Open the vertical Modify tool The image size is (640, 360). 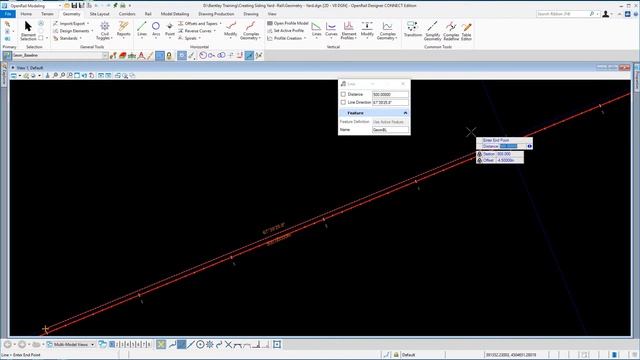click(367, 30)
